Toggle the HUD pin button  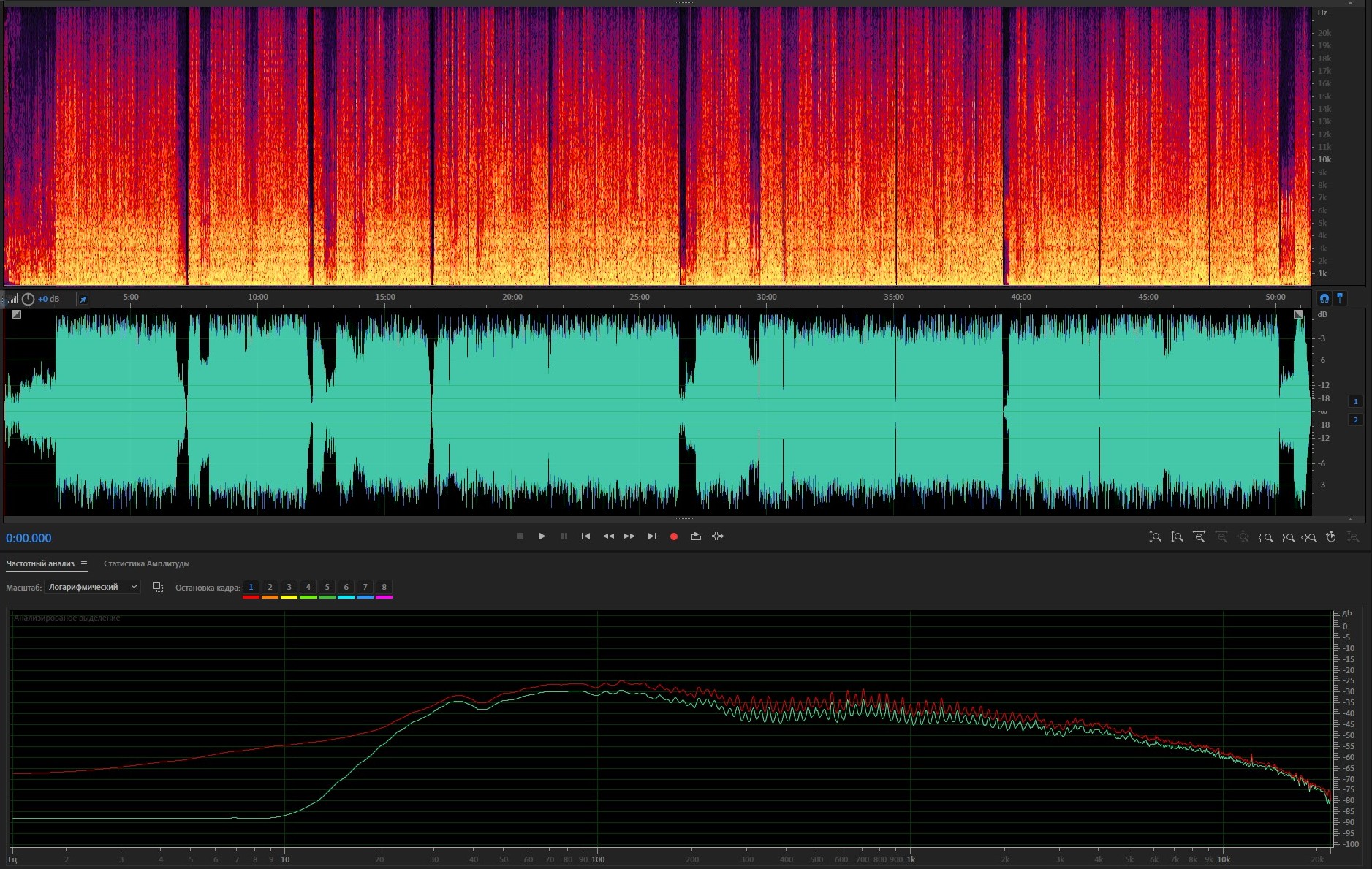83,299
